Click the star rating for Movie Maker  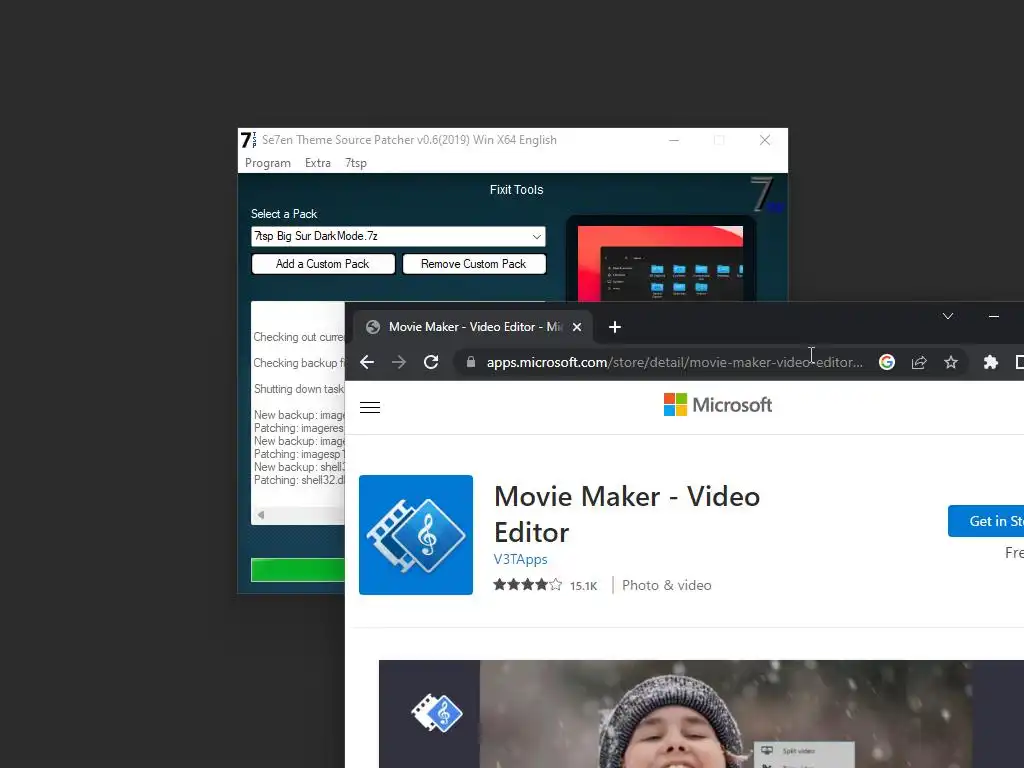click(x=527, y=584)
